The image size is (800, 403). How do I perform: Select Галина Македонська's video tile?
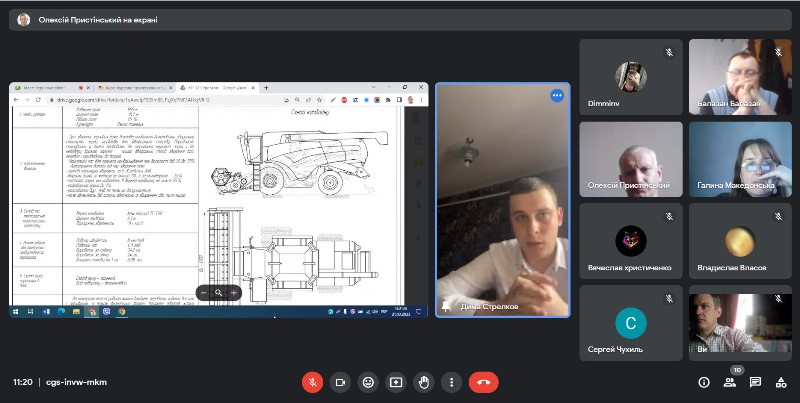click(x=741, y=160)
